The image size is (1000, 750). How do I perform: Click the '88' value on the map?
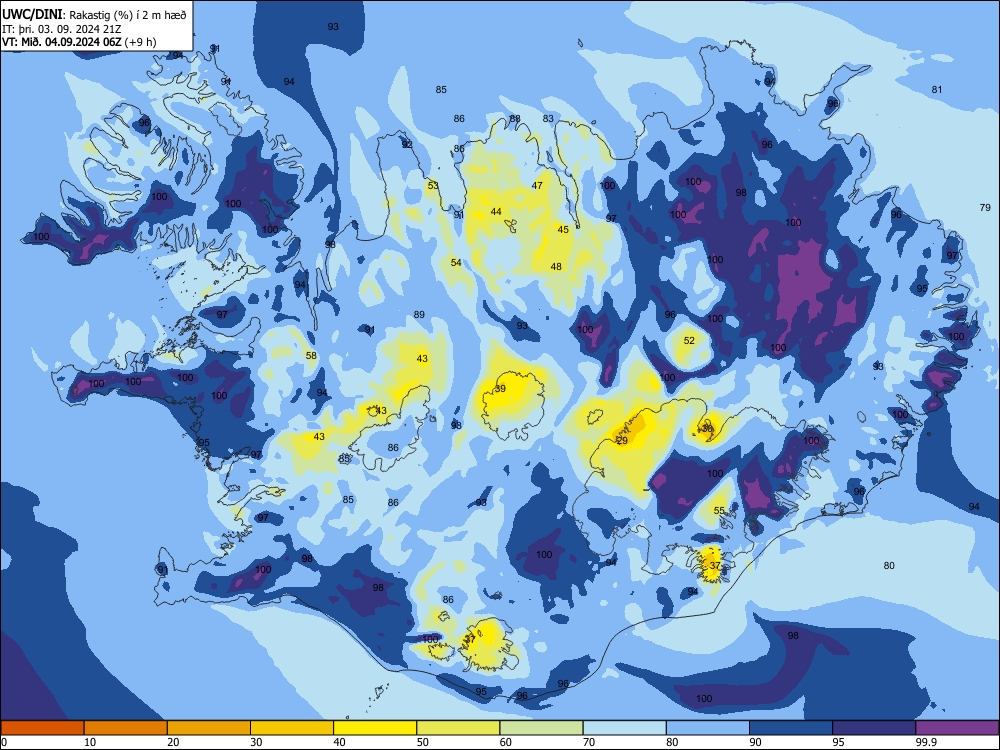[x=515, y=119]
